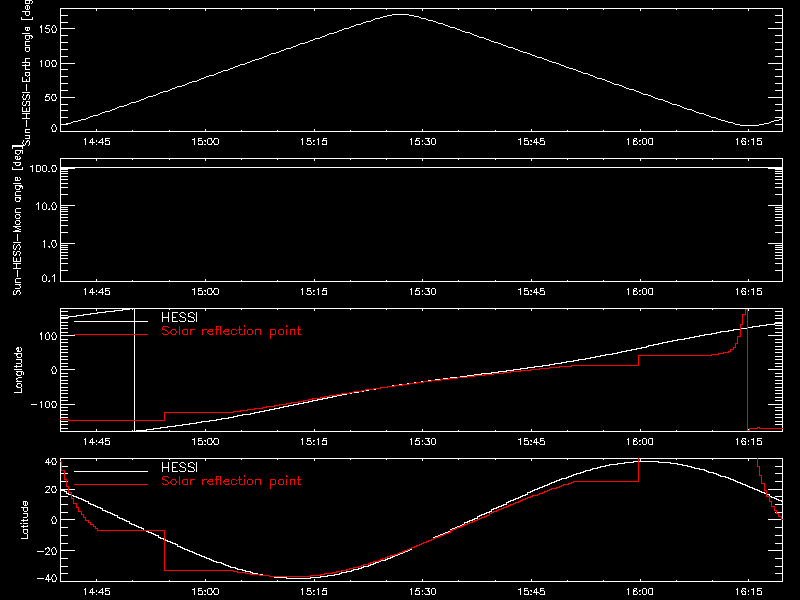Click the 'Sun-HESSI-Moon angle [deg]' y-axis label
Viewport: 800px width, 600px height.
[17, 220]
